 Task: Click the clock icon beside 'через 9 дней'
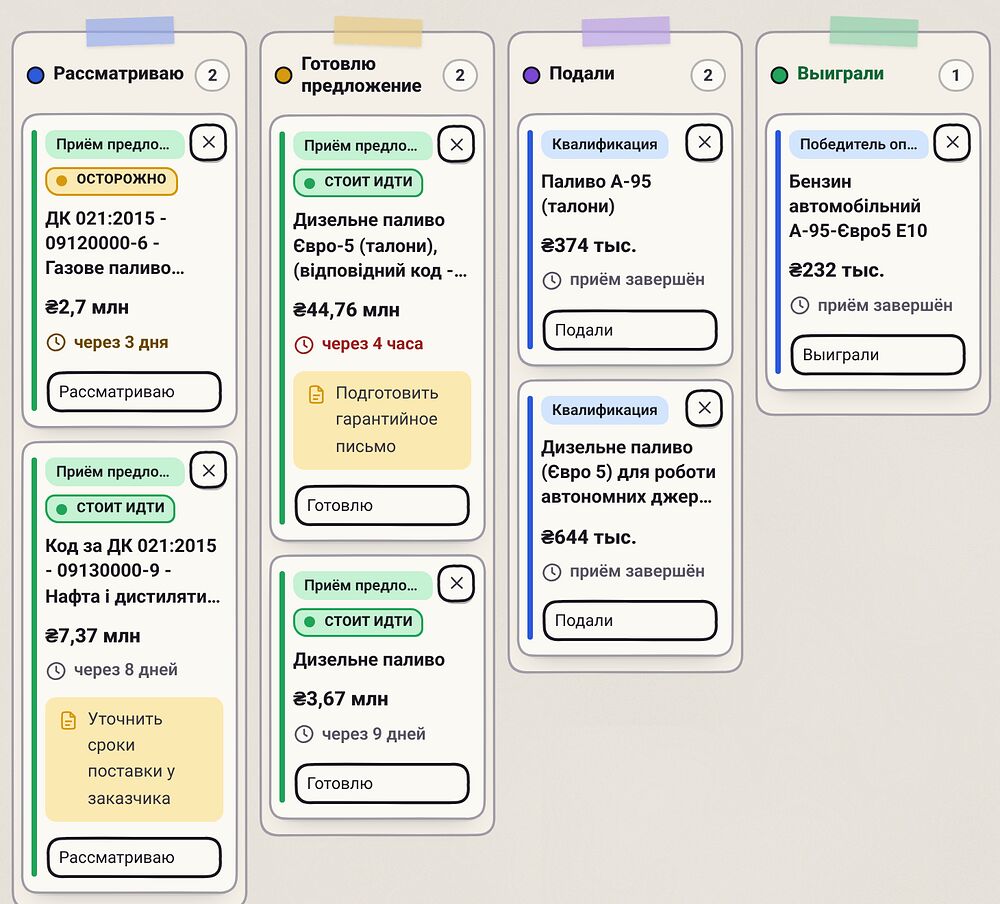click(304, 734)
